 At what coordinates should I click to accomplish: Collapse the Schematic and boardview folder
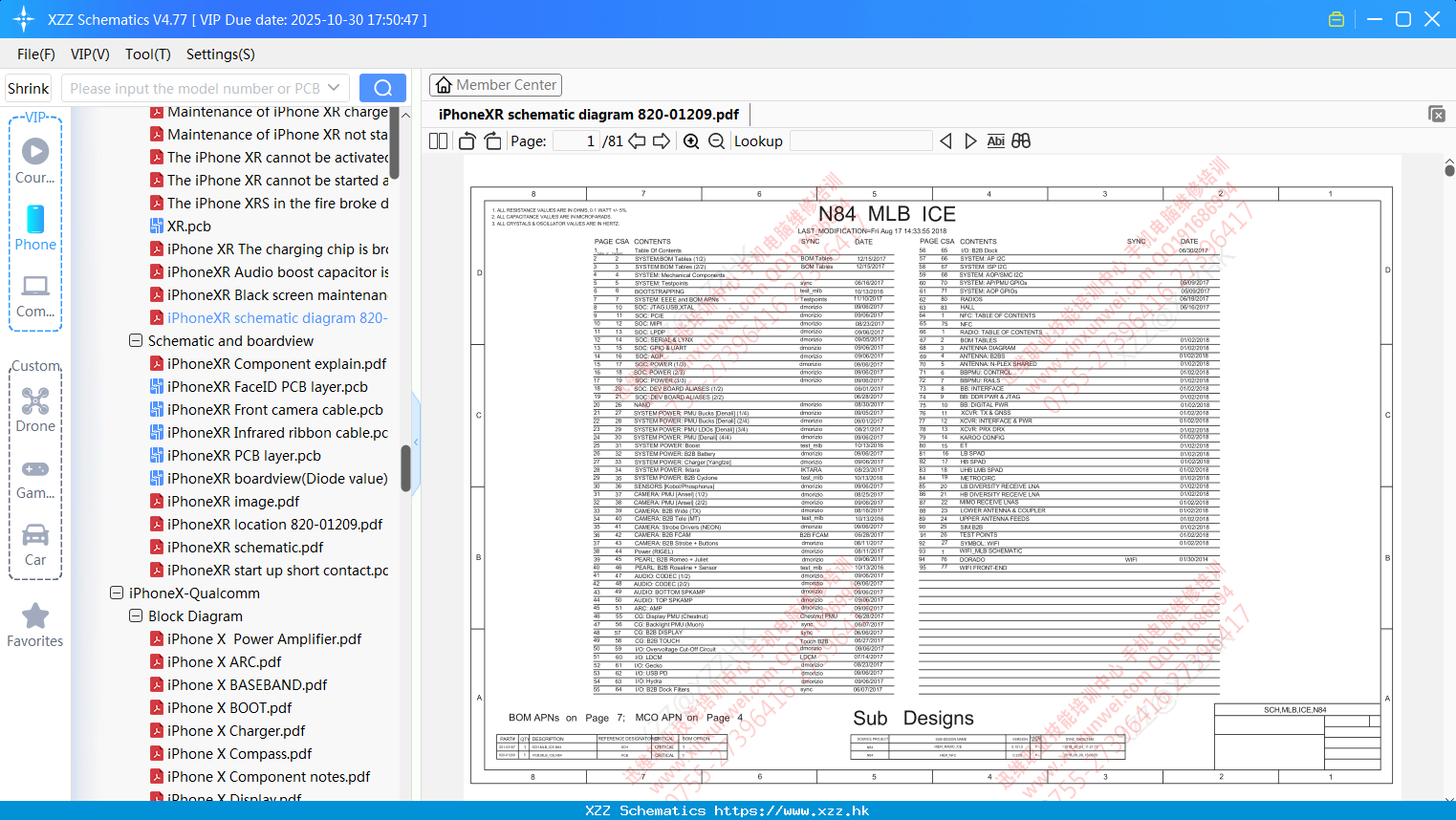coord(136,341)
